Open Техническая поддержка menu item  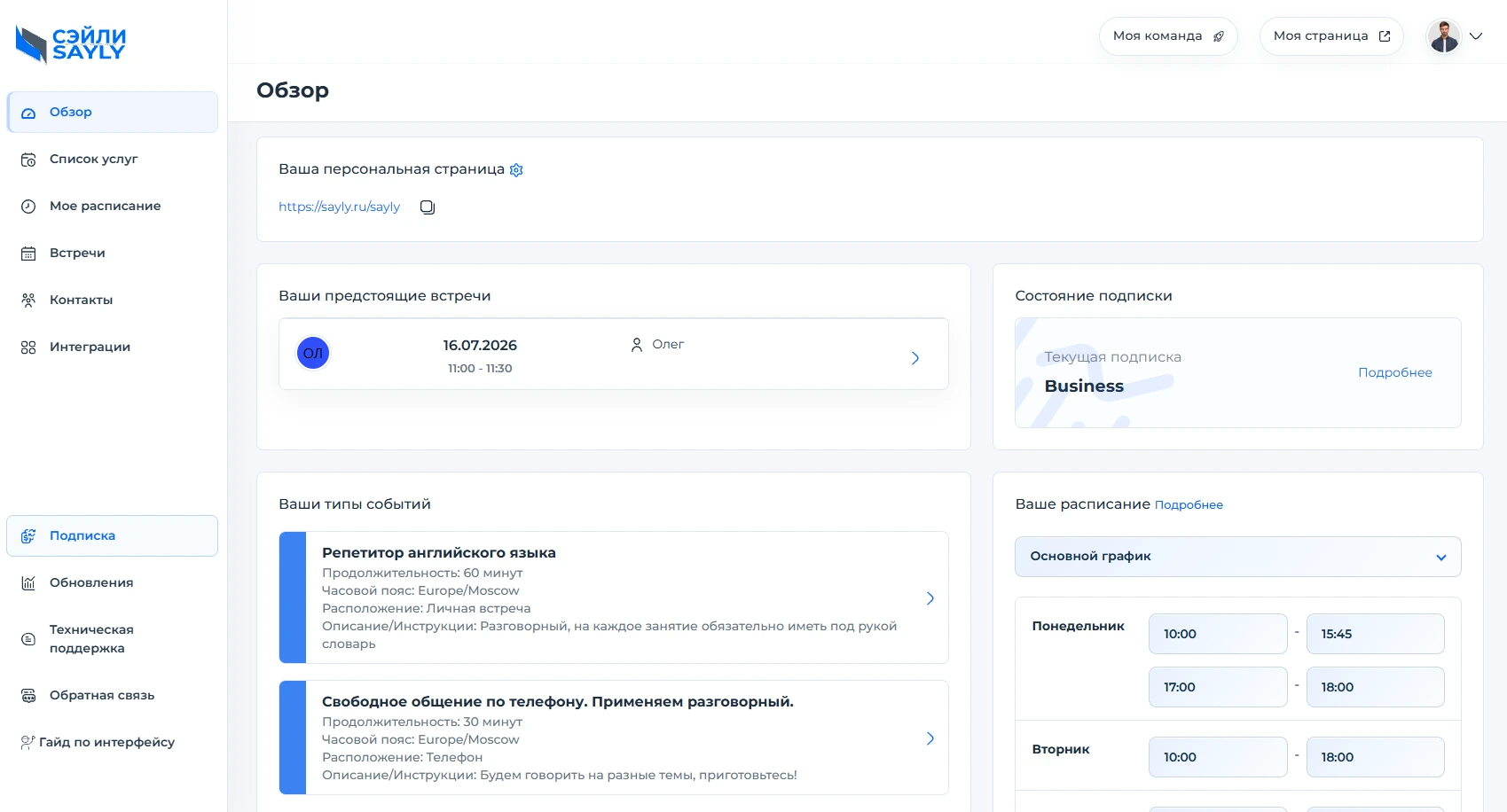click(x=112, y=639)
